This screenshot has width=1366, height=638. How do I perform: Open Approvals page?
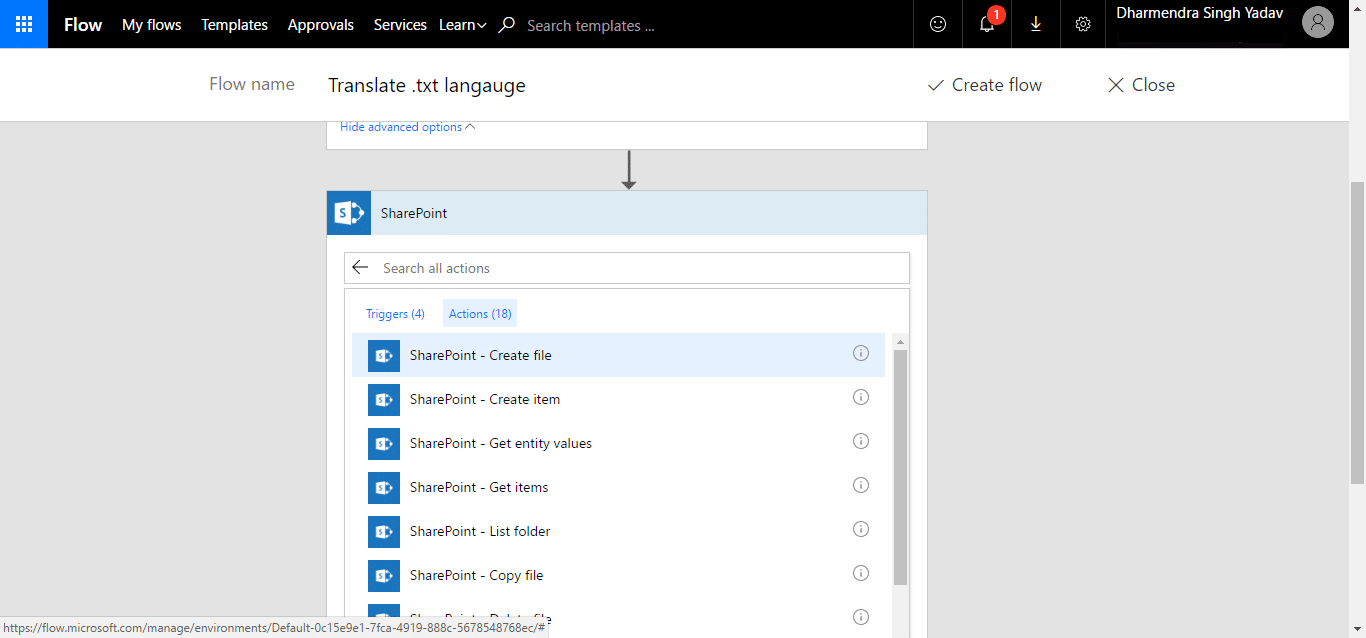pyautogui.click(x=321, y=25)
